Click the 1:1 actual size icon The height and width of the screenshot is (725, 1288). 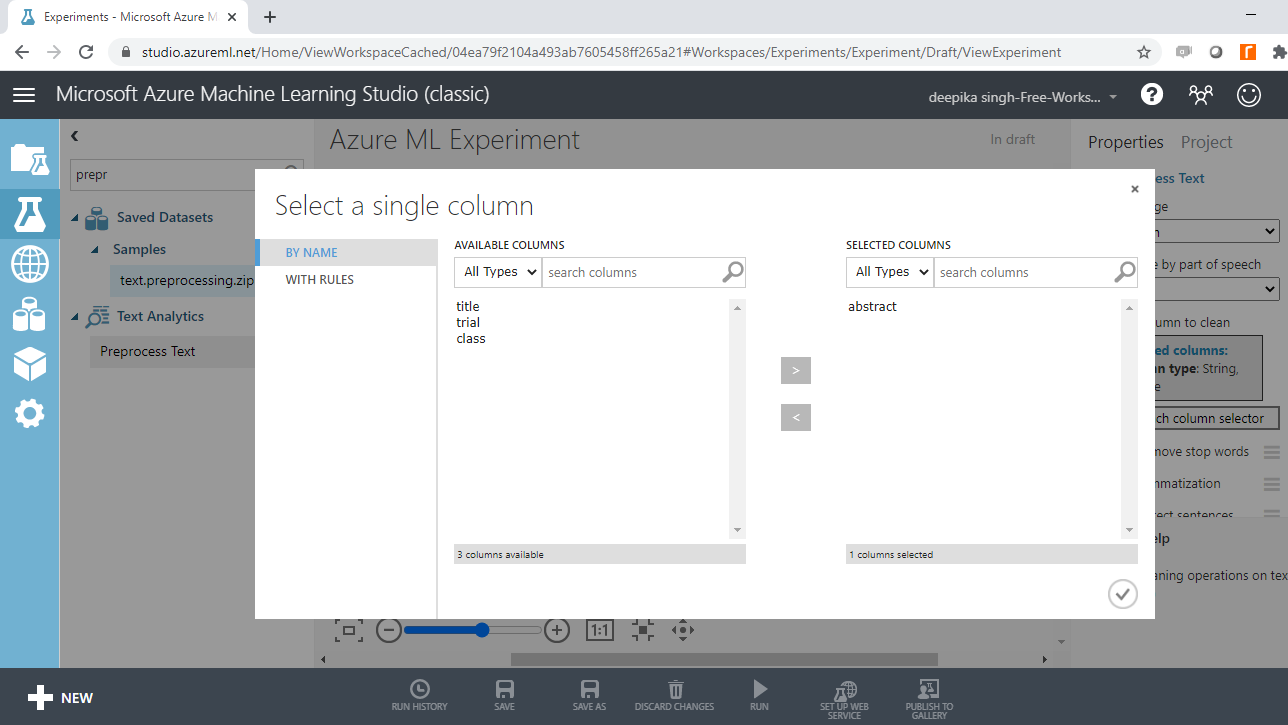point(599,630)
